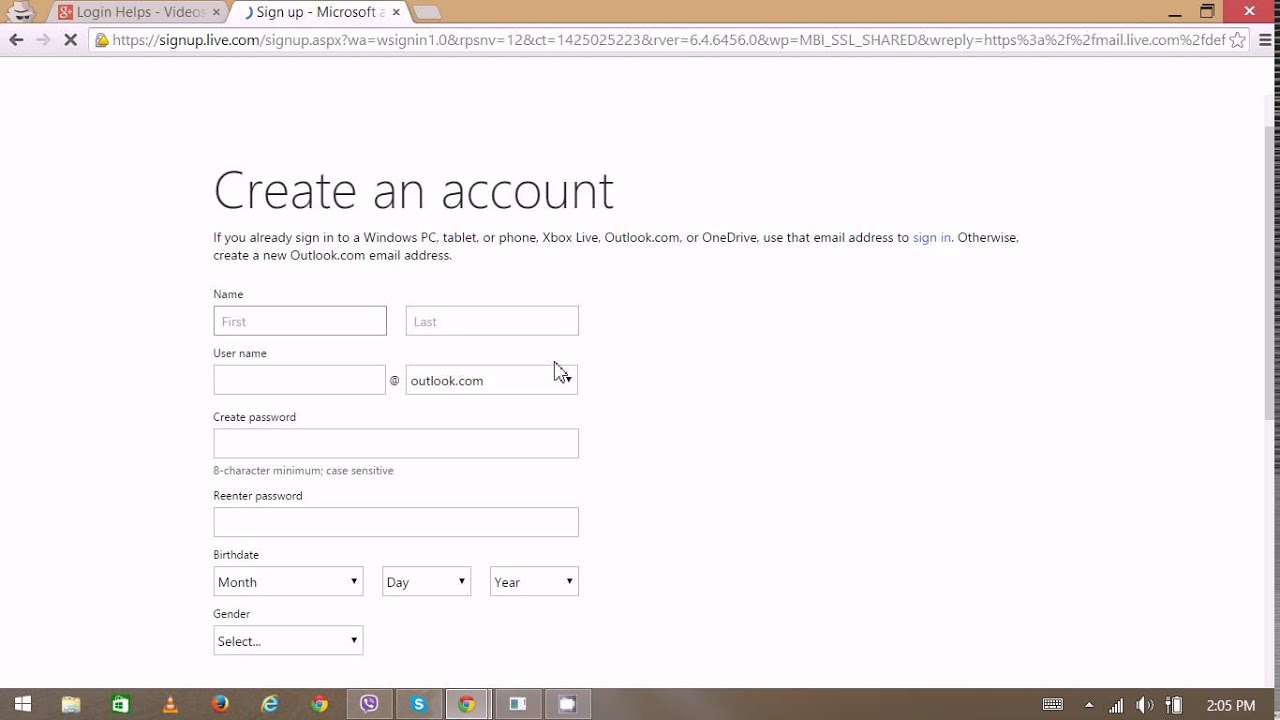Click the 2:05 PM taskbar clock
1280x720 pixels.
coord(1231,705)
